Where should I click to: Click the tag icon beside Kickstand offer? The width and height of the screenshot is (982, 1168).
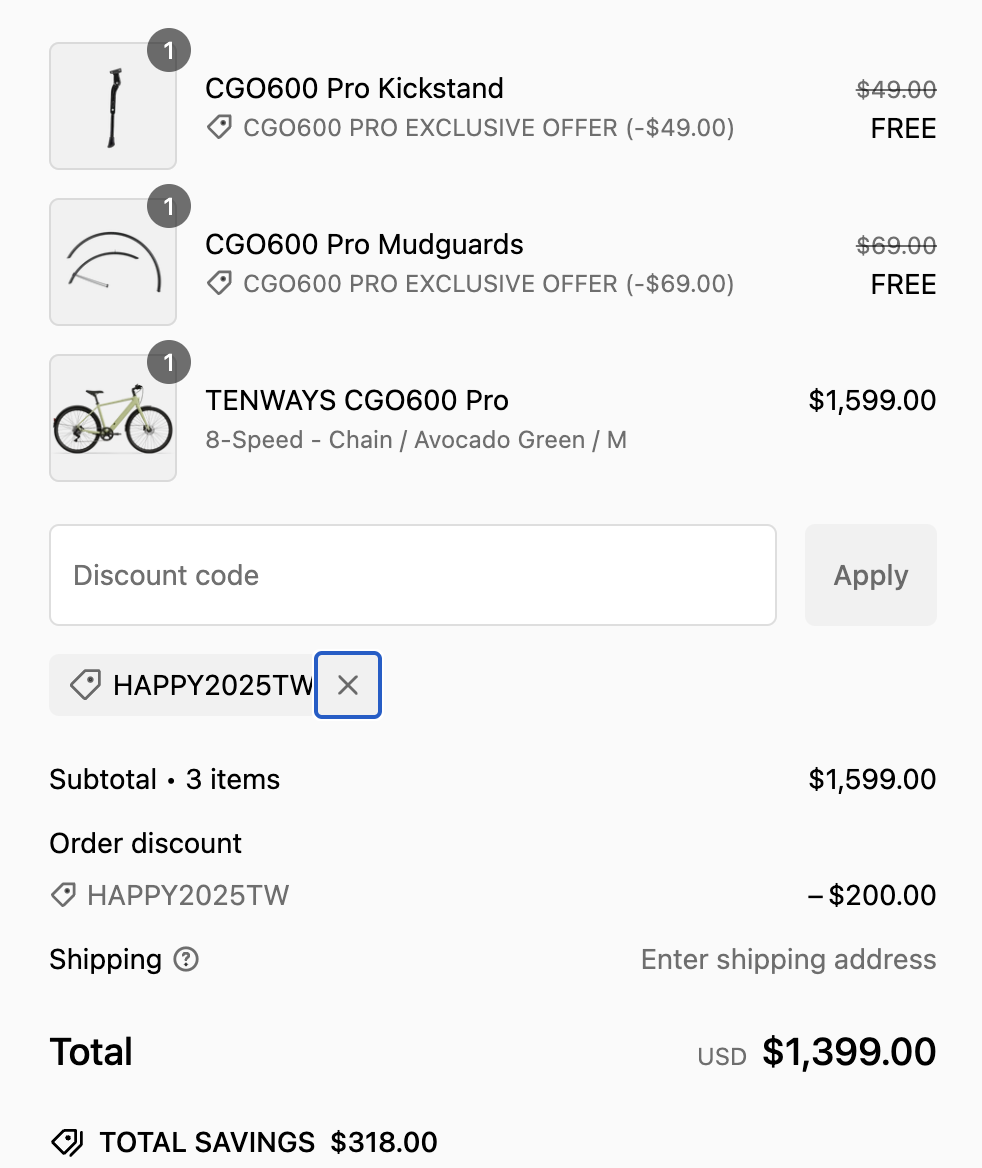click(x=219, y=128)
